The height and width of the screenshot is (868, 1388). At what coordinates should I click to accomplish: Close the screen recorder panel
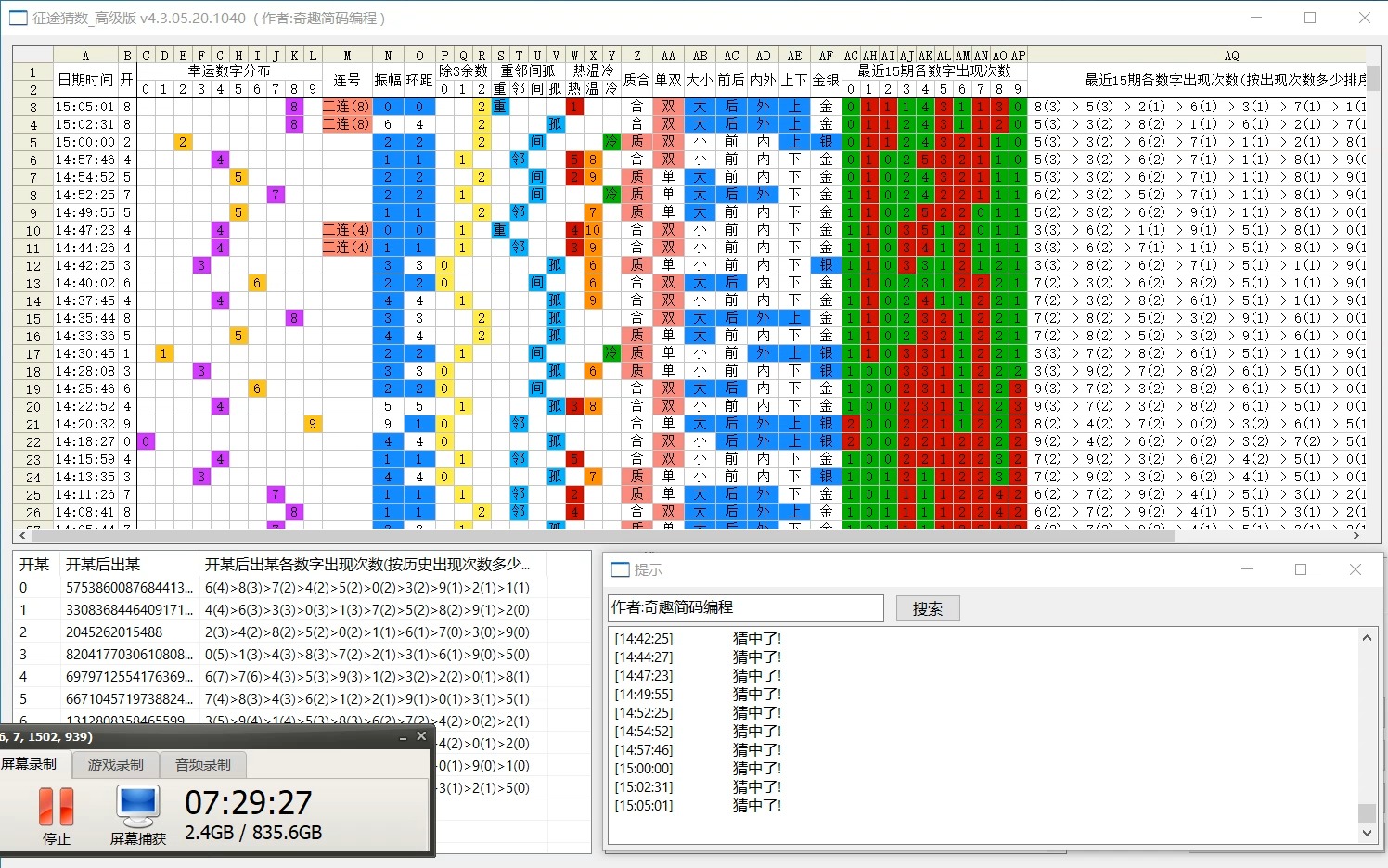point(421,736)
